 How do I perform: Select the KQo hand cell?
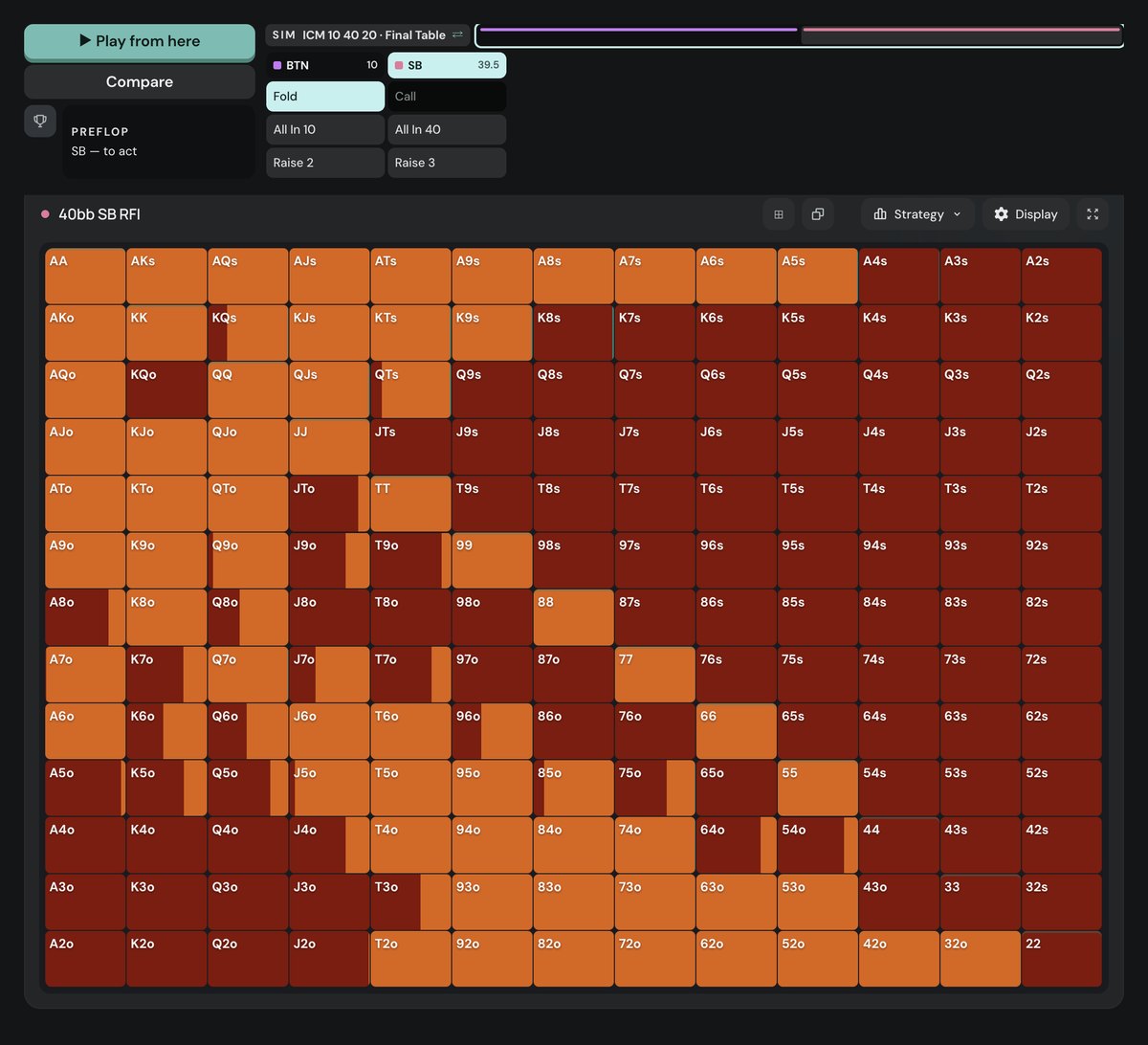(x=166, y=390)
